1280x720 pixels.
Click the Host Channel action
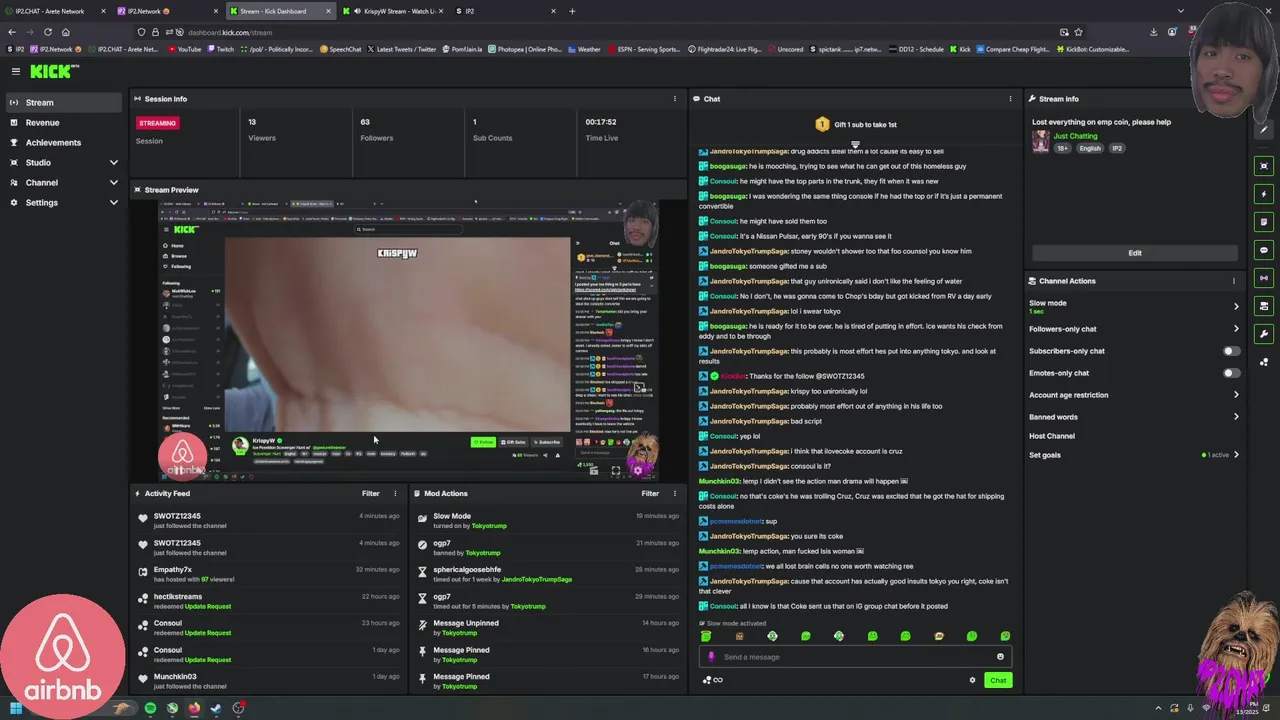tap(1052, 436)
